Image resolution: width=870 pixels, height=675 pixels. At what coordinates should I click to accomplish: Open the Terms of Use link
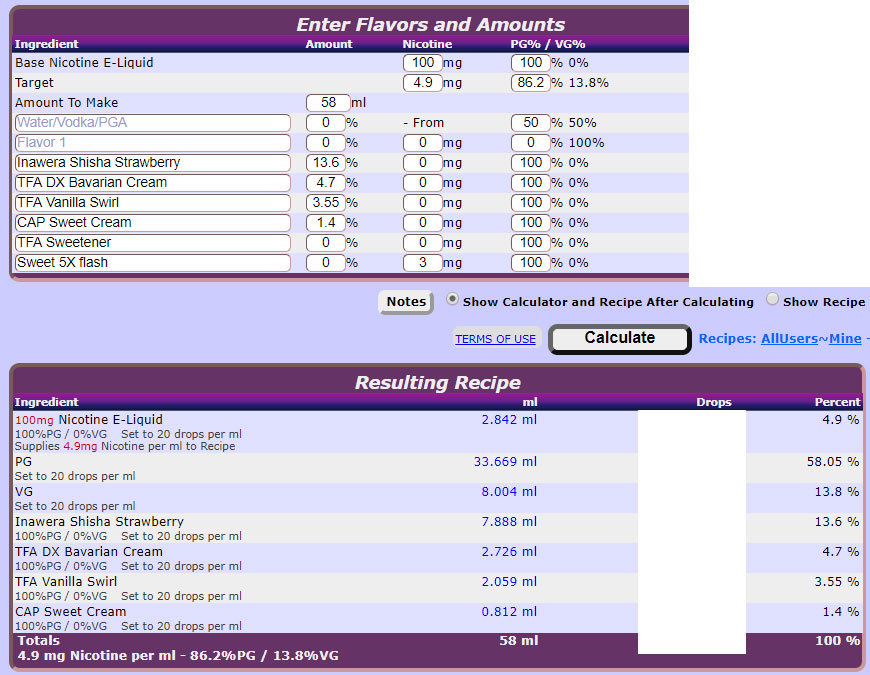point(495,339)
